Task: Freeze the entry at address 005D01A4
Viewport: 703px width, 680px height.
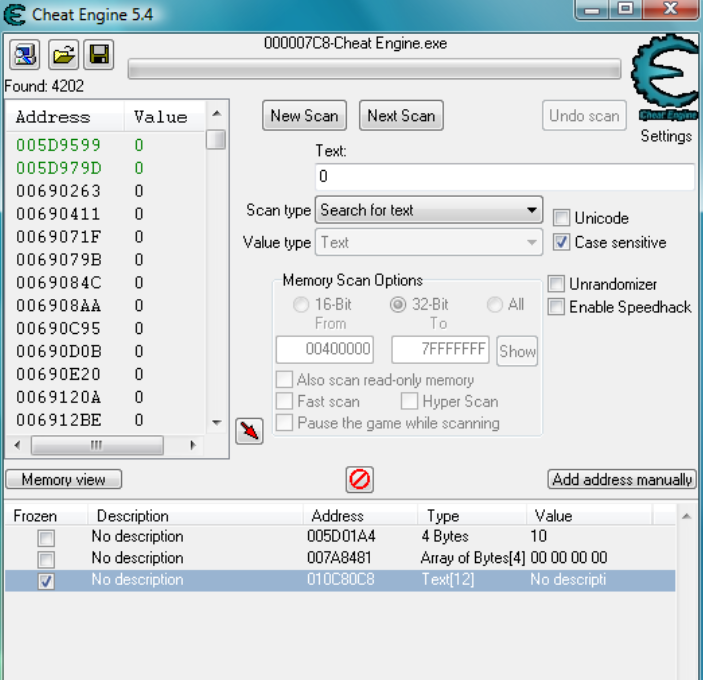Action: 46,537
